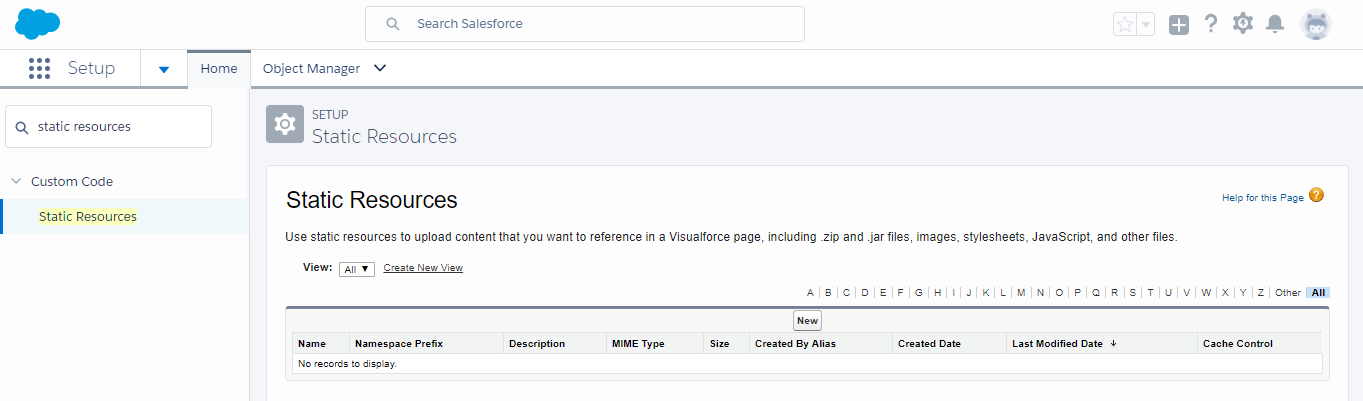Expand the Object Manager tab chevron
Image resolution: width=1363 pixels, height=401 pixels.
pyautogui.click(x=379, y=69)
